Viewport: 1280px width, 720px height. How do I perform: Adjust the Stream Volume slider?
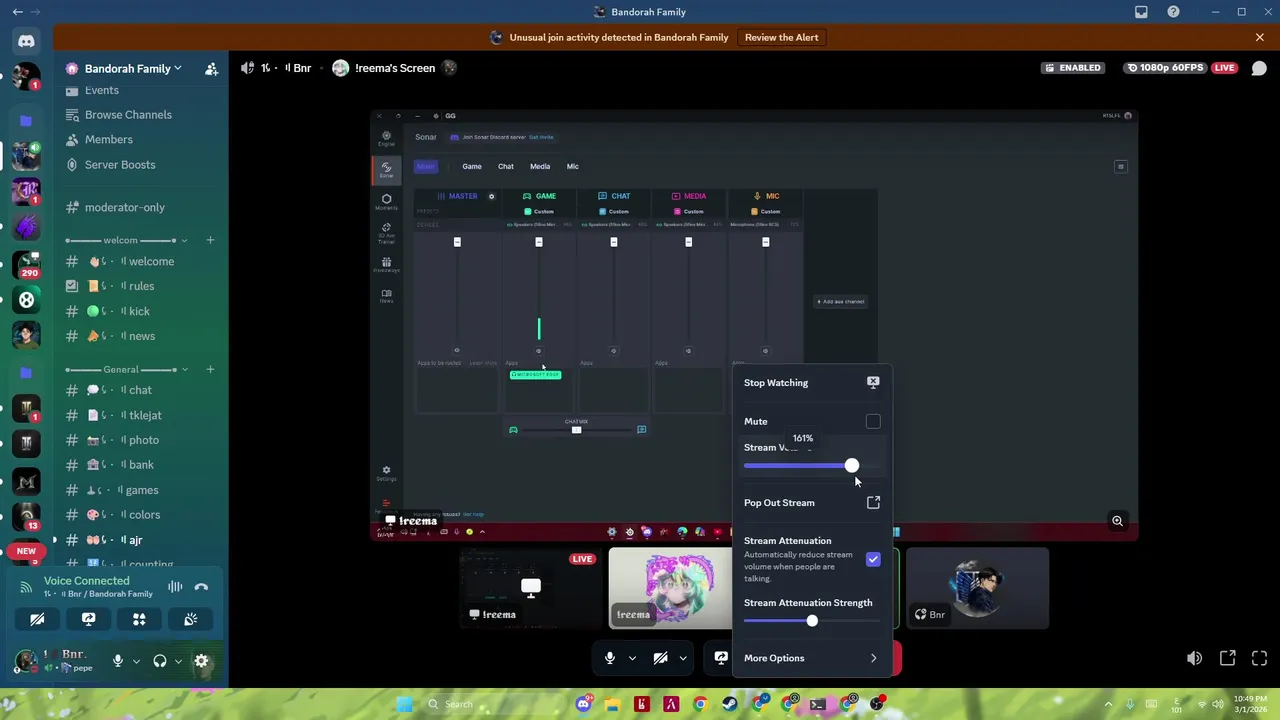click(812, 466)
